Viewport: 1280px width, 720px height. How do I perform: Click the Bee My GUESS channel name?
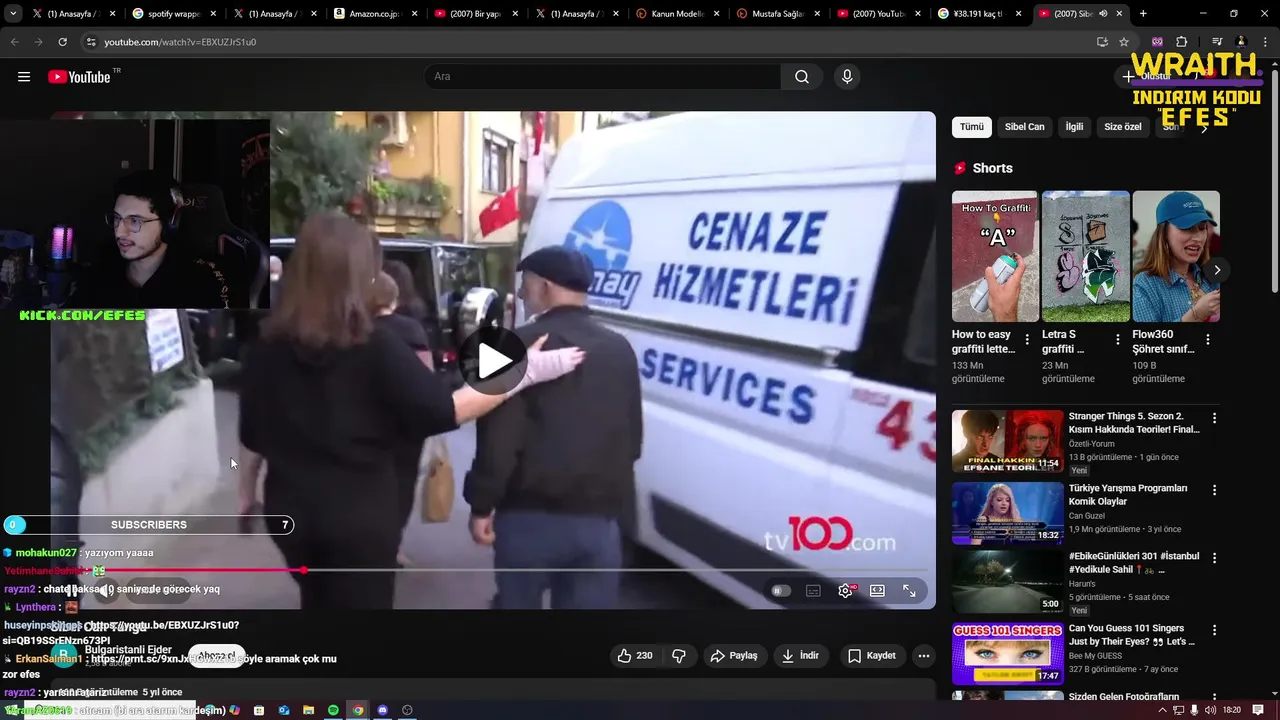pos(1101,656)
